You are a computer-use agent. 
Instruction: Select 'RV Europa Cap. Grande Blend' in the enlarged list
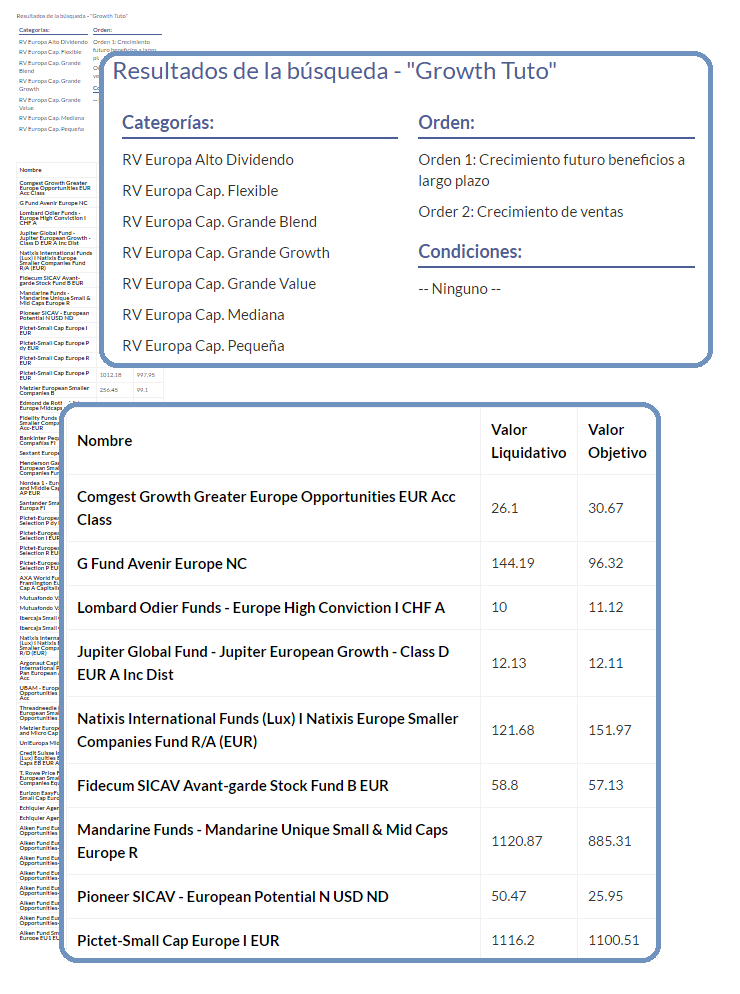pos(219,222)
